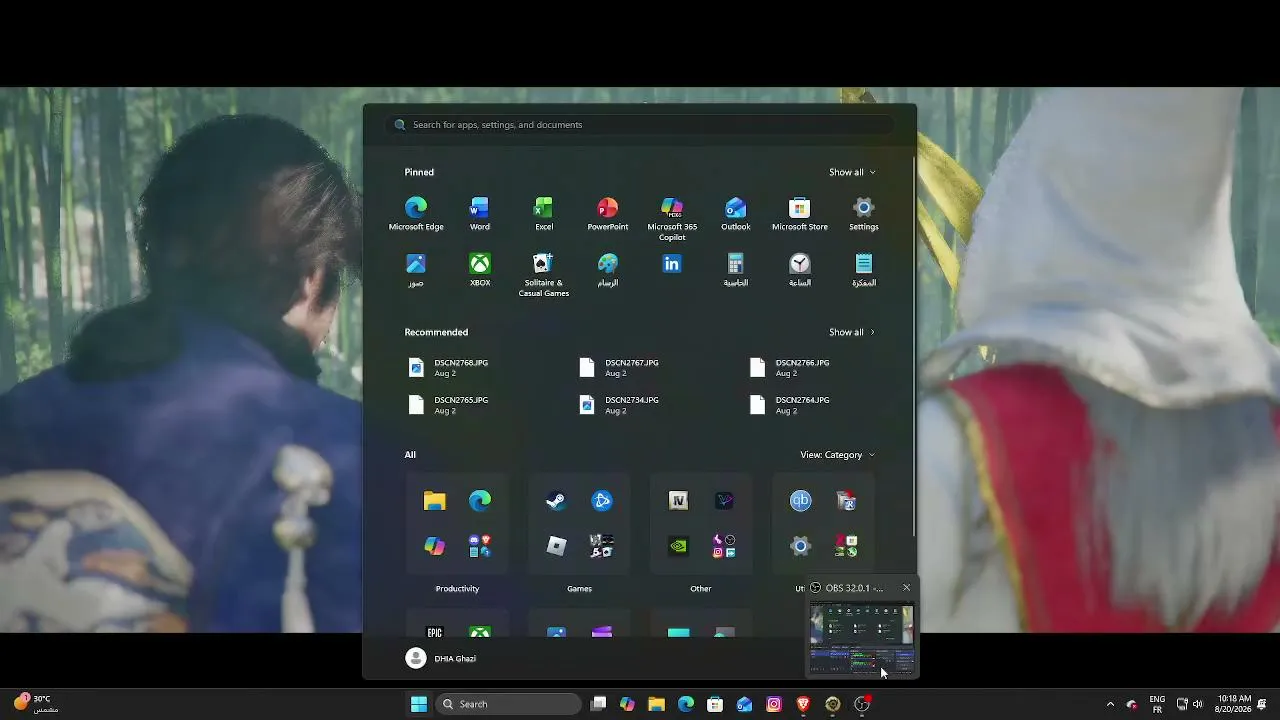
Task: Open the pinned Notepad app (المفكرة)
Action: pyautogui.click(x=864, y=270)
